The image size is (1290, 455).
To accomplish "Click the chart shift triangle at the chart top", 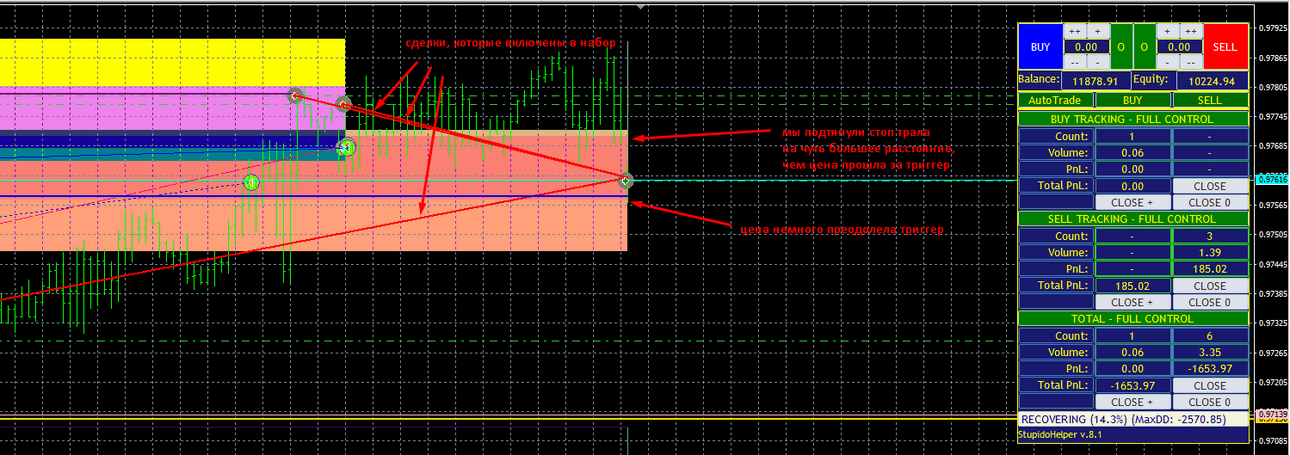I will (640, 5).
